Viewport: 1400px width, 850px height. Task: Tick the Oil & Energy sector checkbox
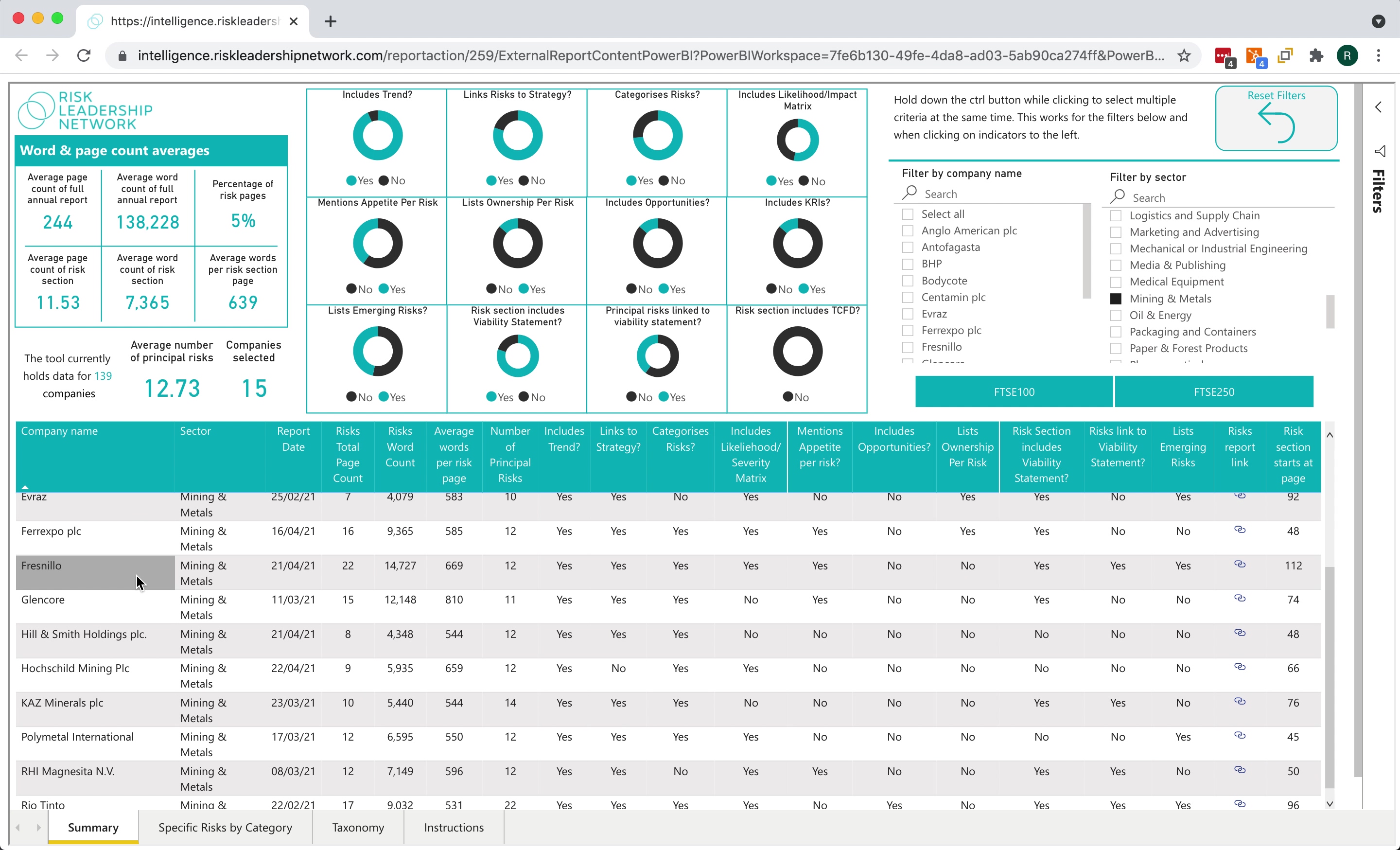(x=1116, y=315)
